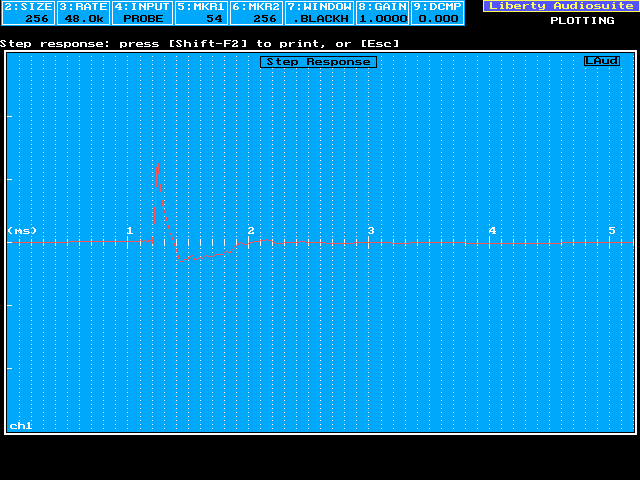Open the 7:WINDOW .BLACKH option
The width and height of the screenshot is (640, 480).
click(319, 12)
